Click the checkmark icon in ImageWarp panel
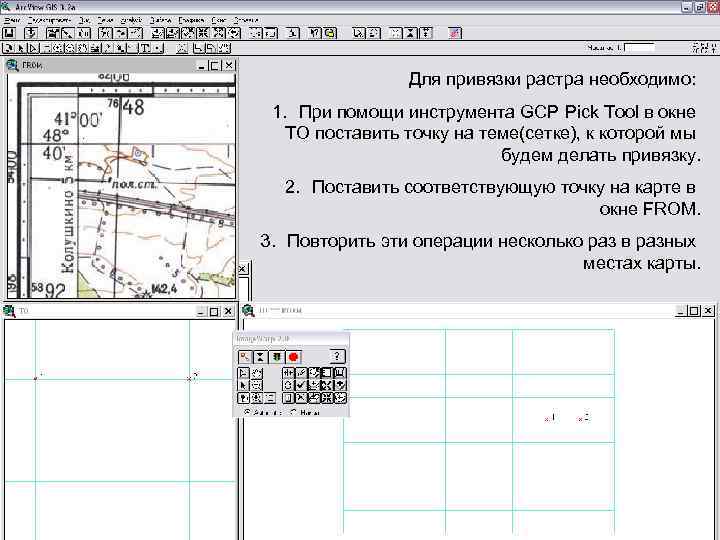 (x=300, y=385)
